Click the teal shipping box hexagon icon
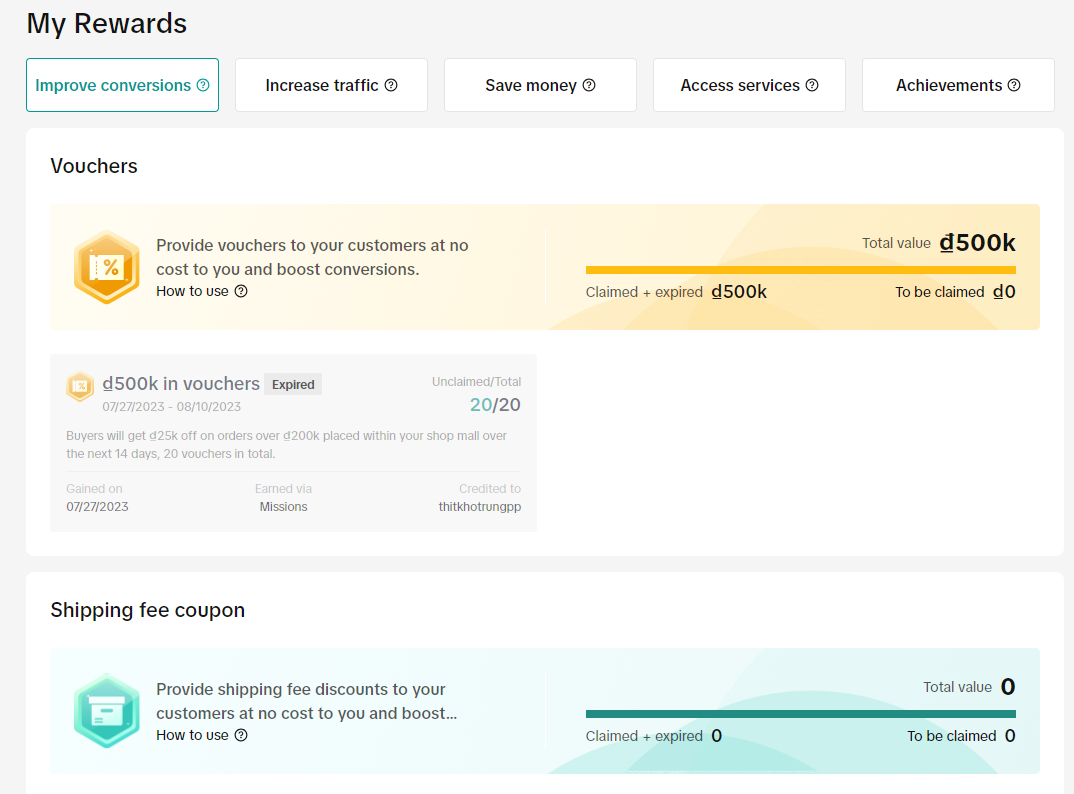The width and height of the screenshot is (1074, 794). click(107, 711)
